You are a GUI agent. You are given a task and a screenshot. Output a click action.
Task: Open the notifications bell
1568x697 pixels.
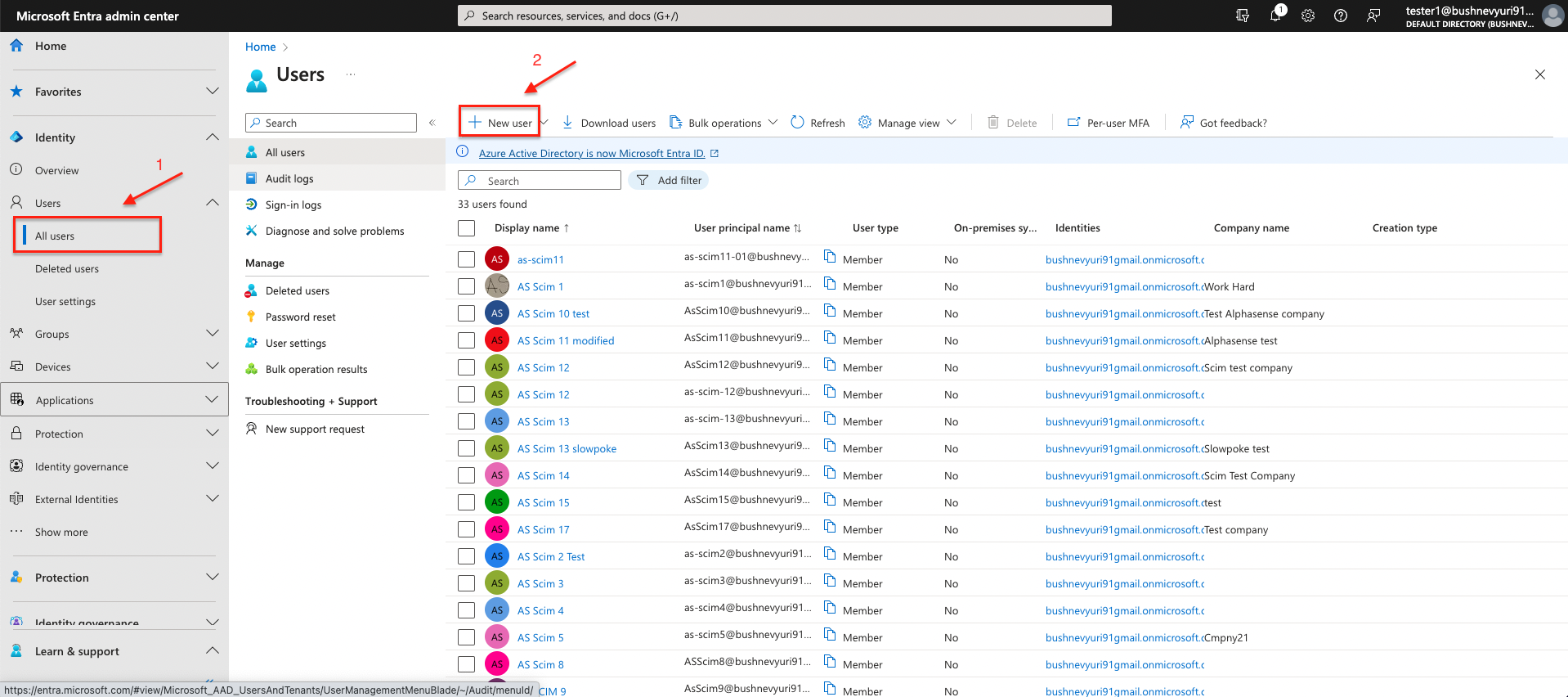tap(1275, 16)
